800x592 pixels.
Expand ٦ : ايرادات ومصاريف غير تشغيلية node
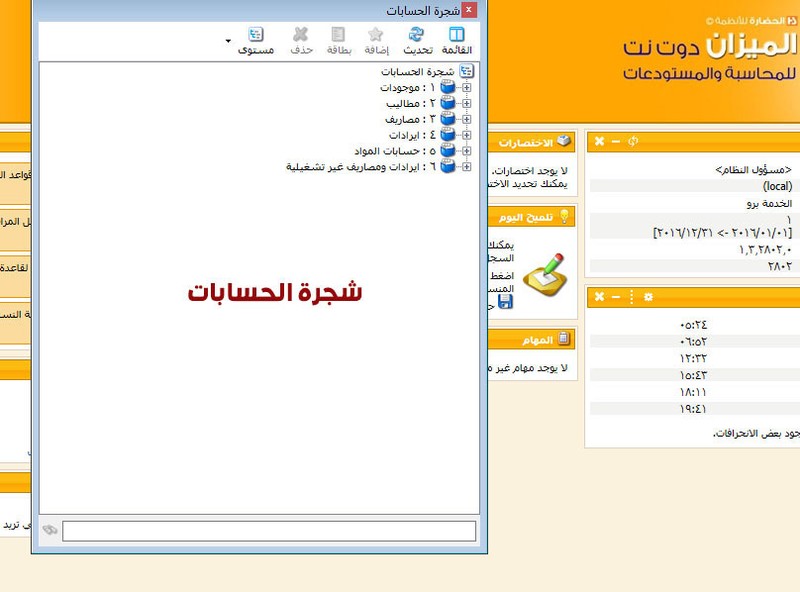pos(466,166)
